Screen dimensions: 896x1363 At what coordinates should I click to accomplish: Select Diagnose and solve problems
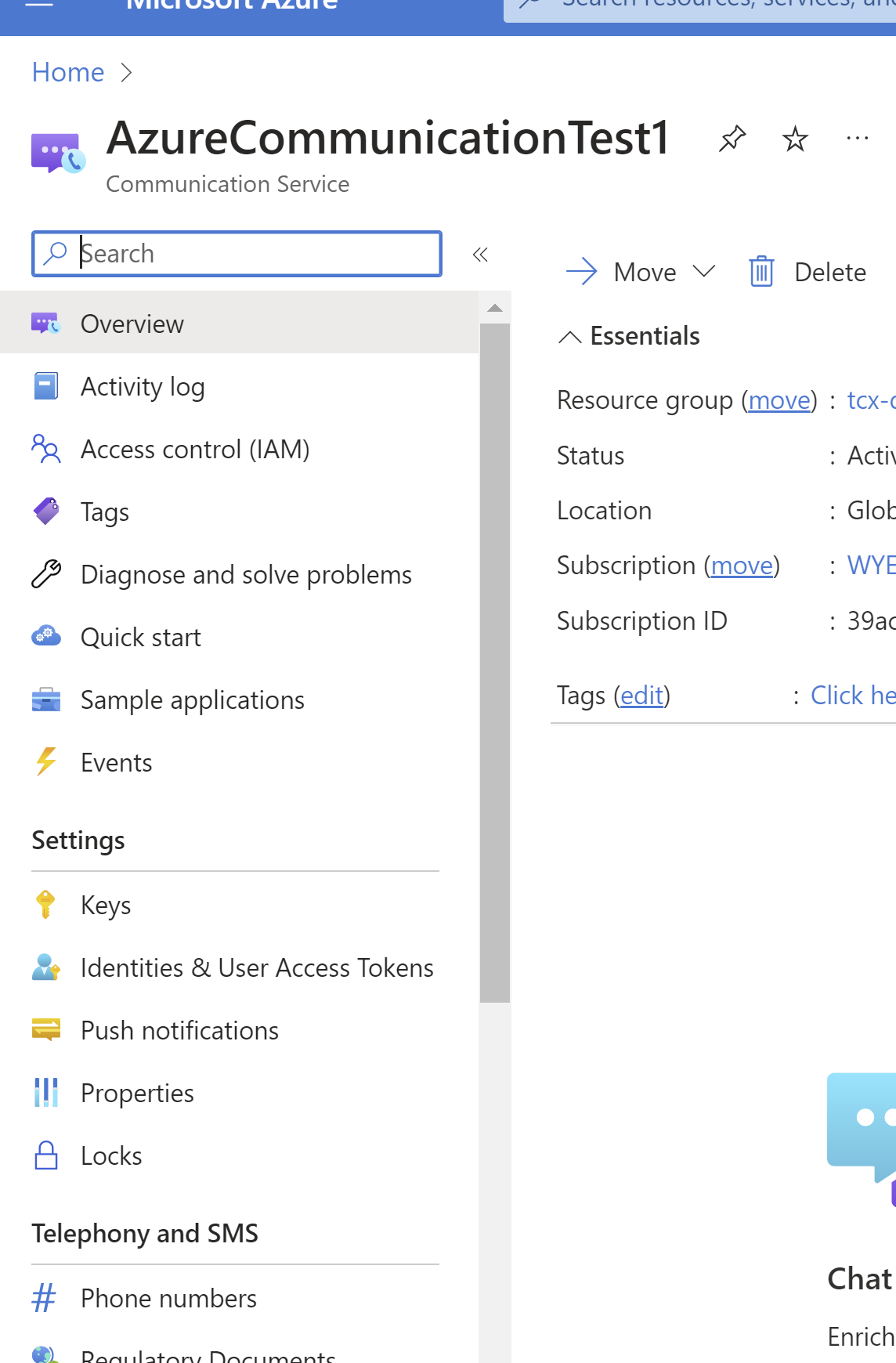(239, 574)
